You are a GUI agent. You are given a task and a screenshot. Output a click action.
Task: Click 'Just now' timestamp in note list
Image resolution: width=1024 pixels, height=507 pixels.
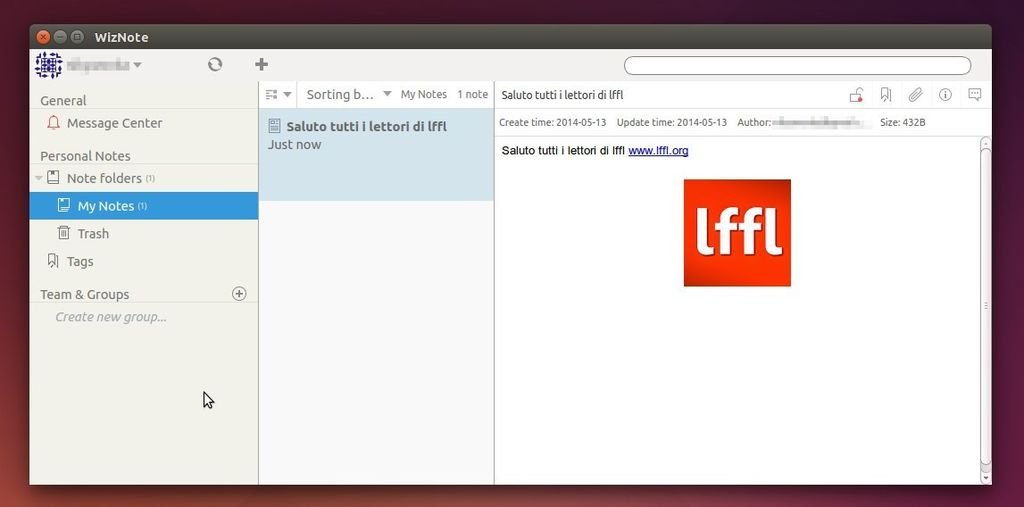[x=295, y=145]
